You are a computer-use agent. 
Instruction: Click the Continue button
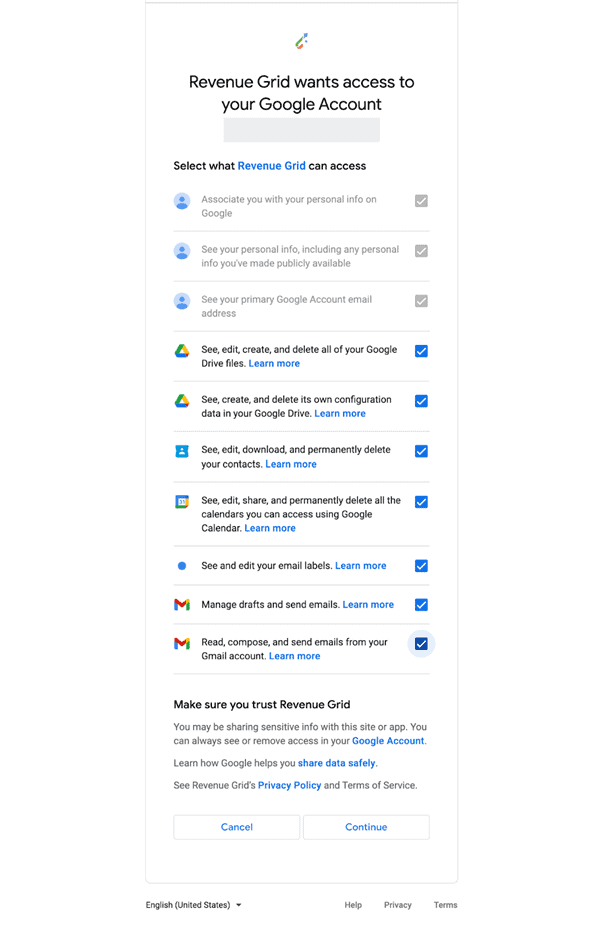point(366,827)
